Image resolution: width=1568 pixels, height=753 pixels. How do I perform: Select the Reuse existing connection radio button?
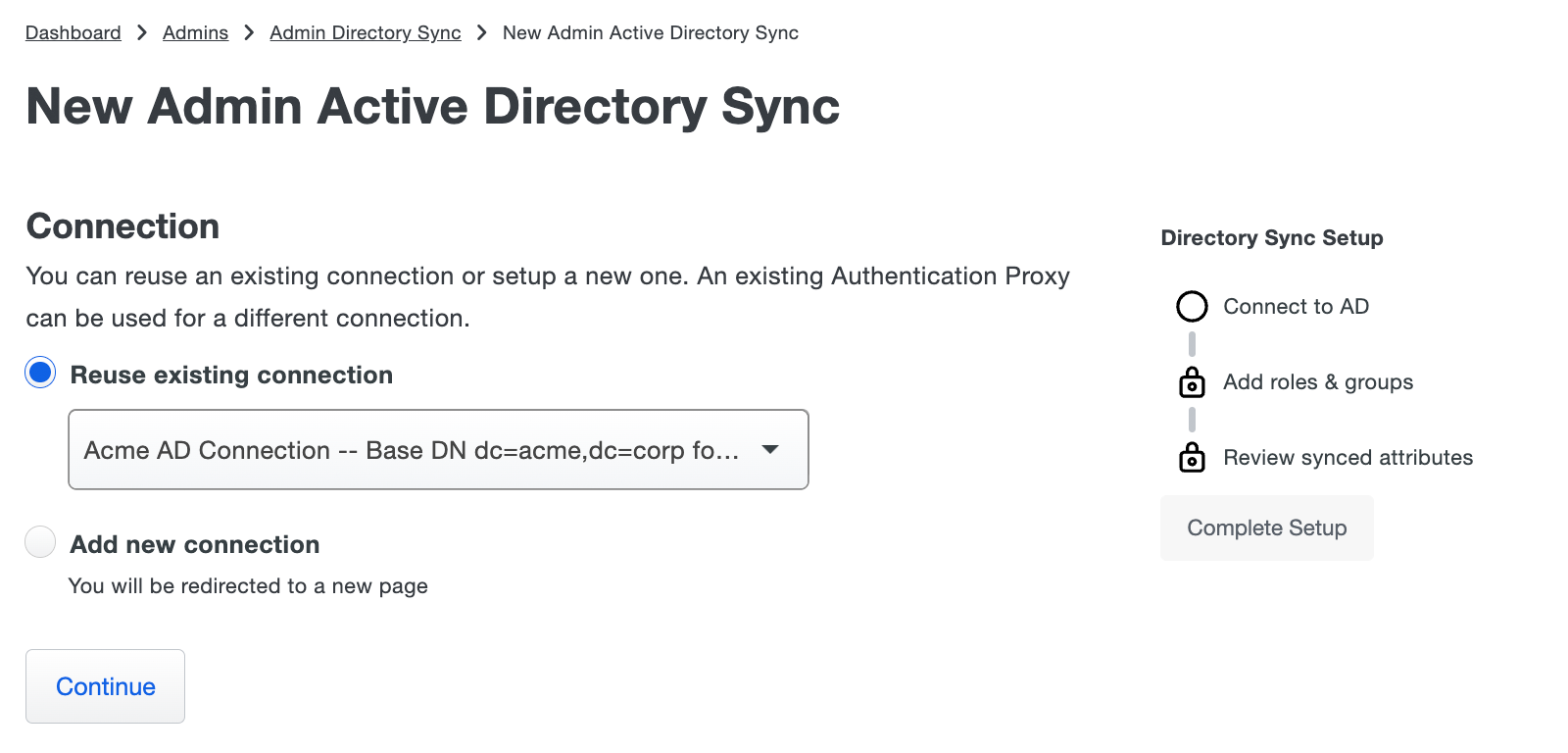tap(39, 372)
